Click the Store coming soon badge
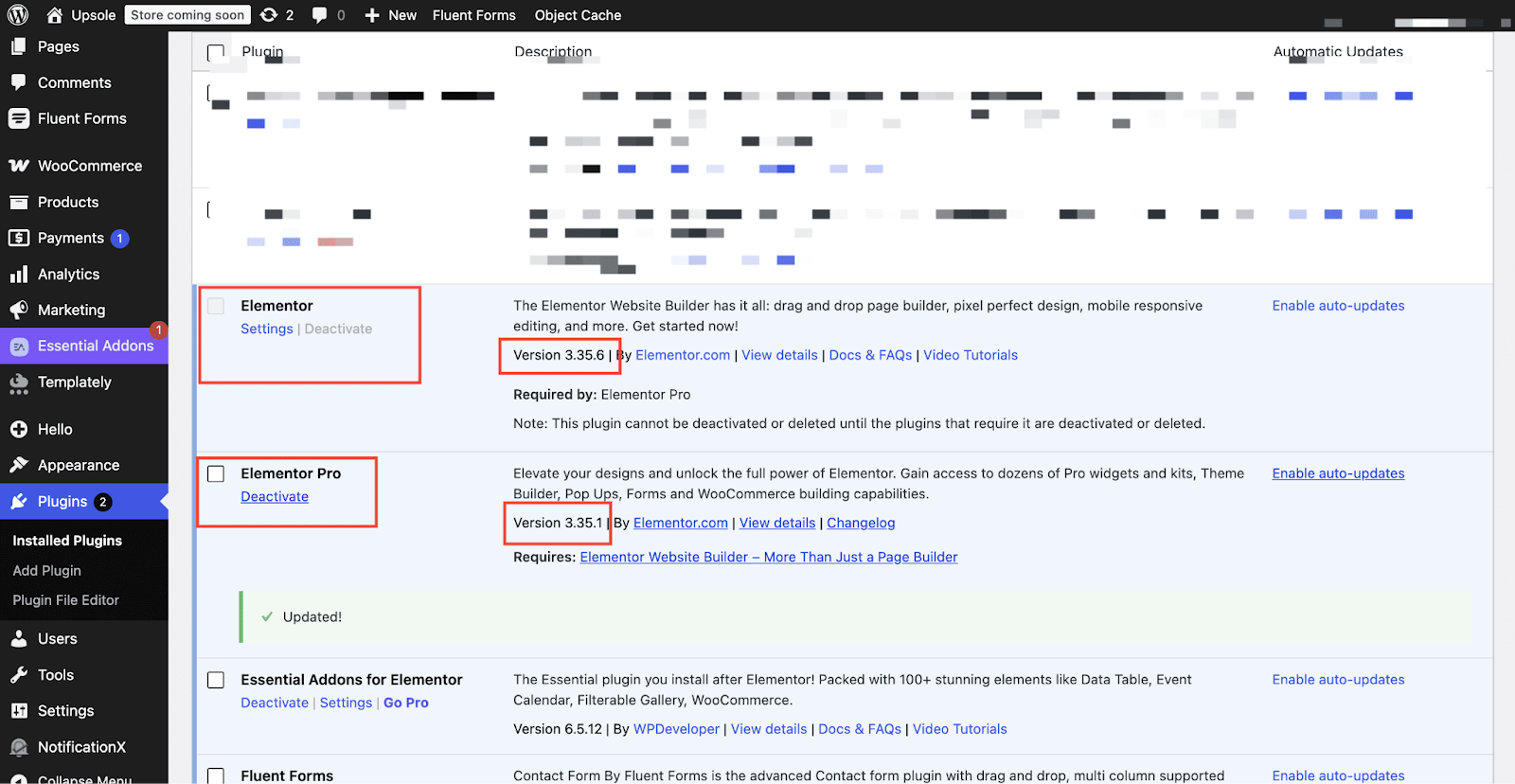The width and height of the screenshot is (1515, 784). tap(187, 15)
